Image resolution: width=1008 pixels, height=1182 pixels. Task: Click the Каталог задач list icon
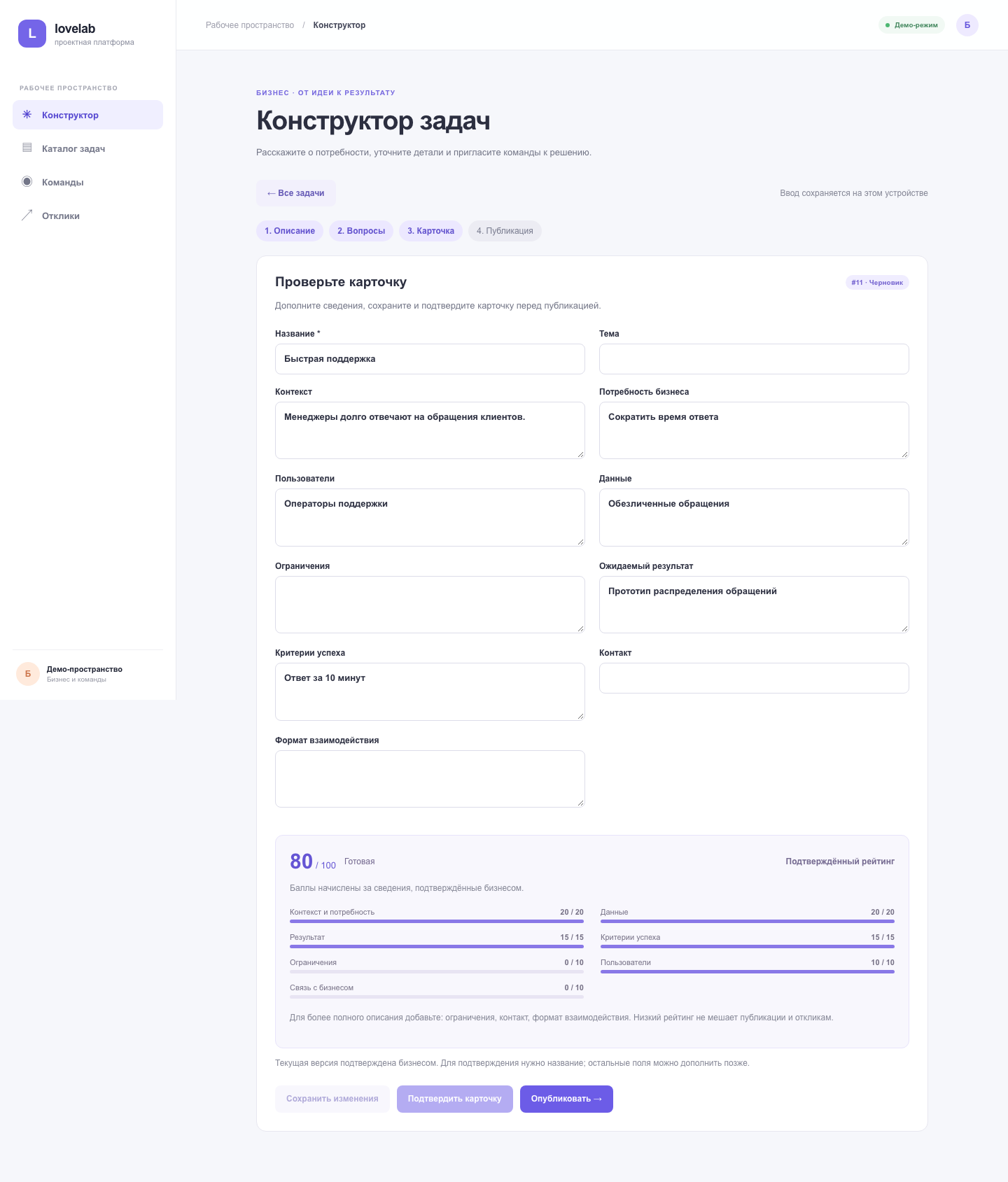(x=27, y=148)
